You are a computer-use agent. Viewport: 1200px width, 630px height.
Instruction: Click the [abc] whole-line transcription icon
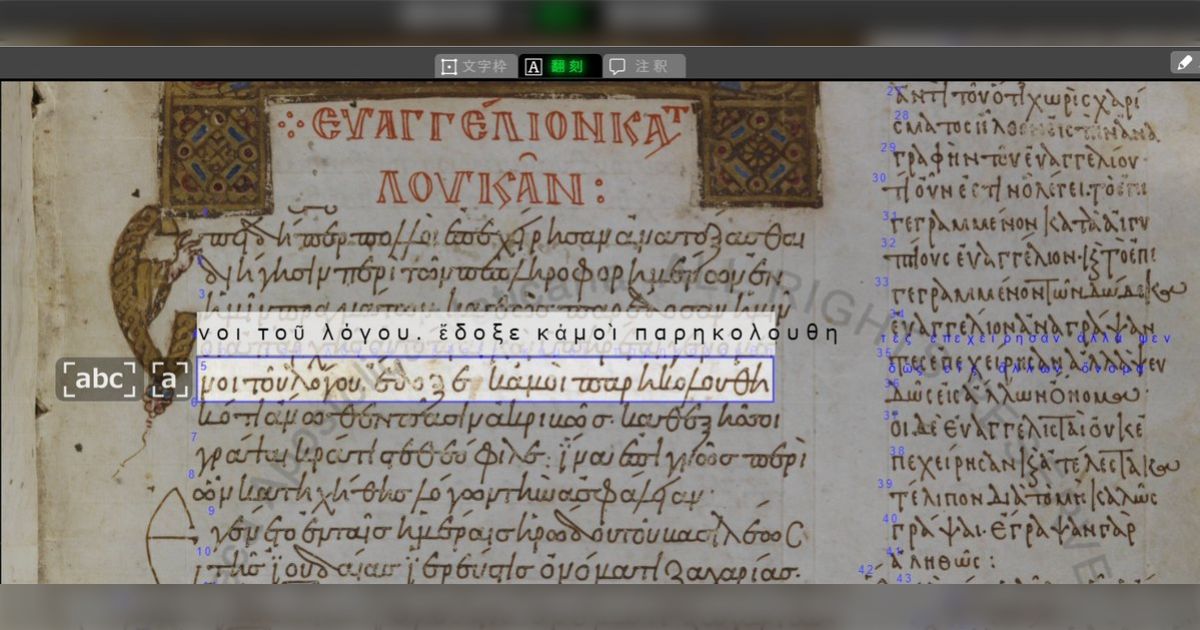(x=99, y=380)
